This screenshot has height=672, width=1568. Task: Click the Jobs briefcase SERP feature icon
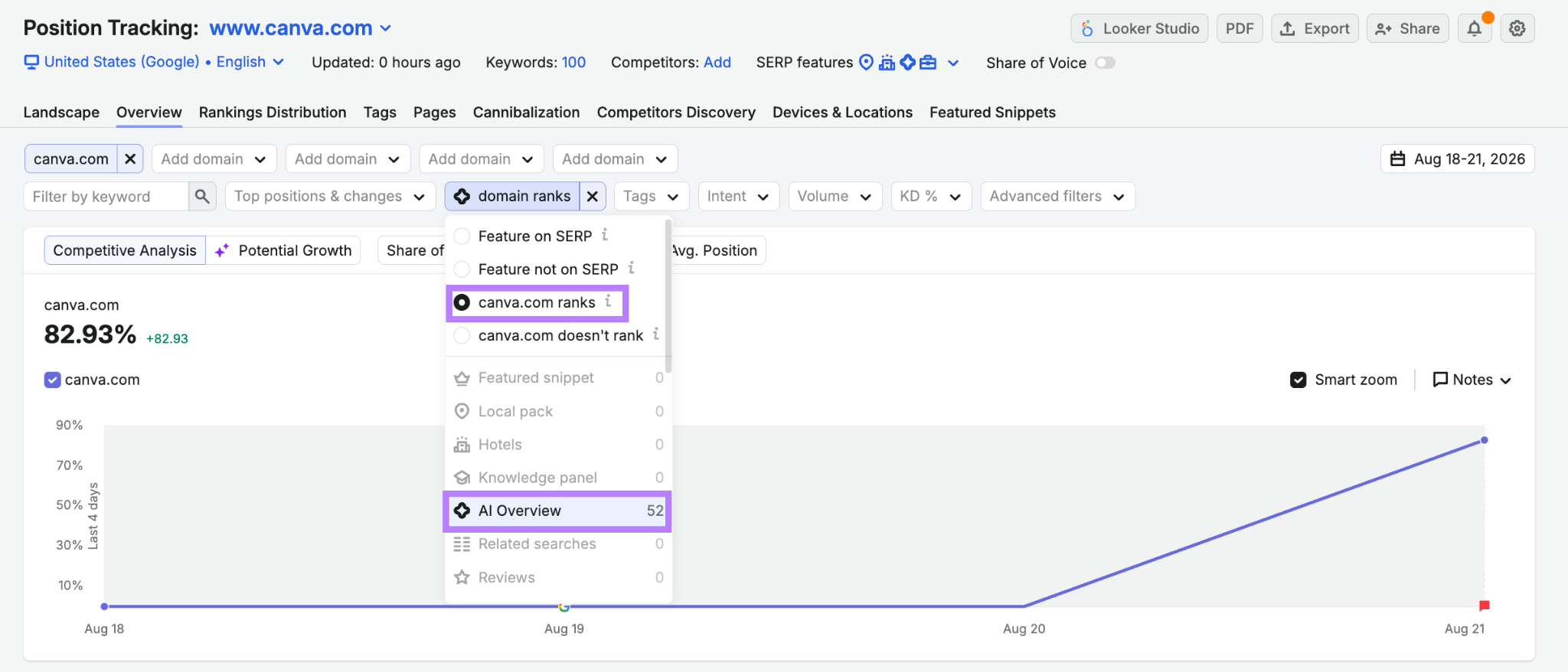click(928, 63)
